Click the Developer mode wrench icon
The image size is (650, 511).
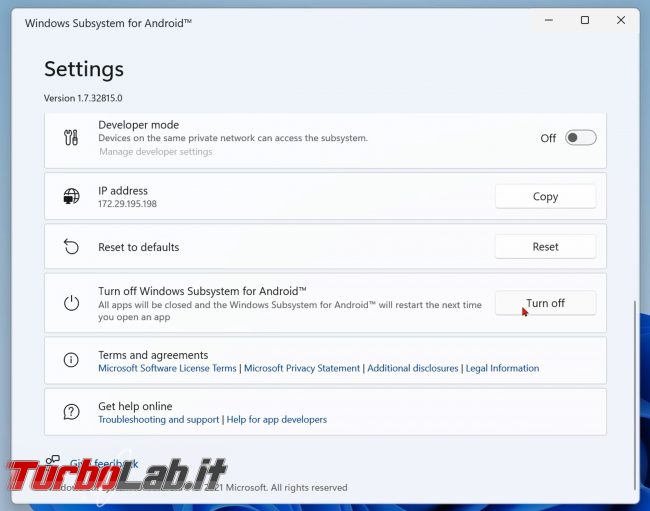coord(71,138)
